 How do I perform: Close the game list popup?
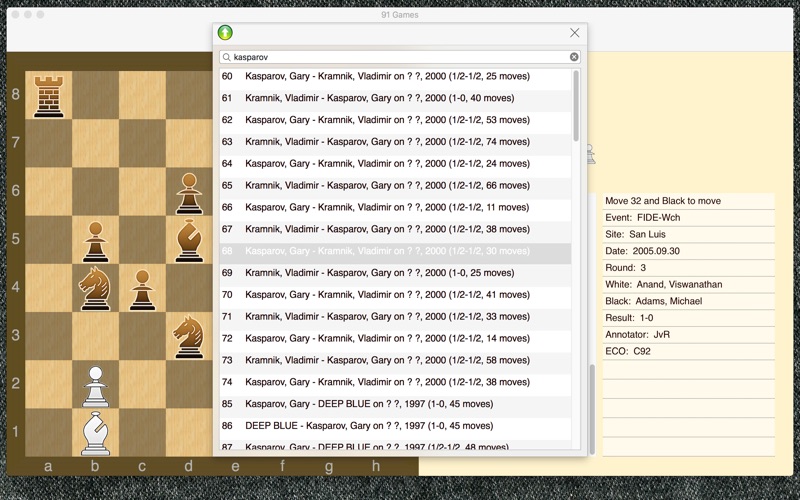[574, 33]
